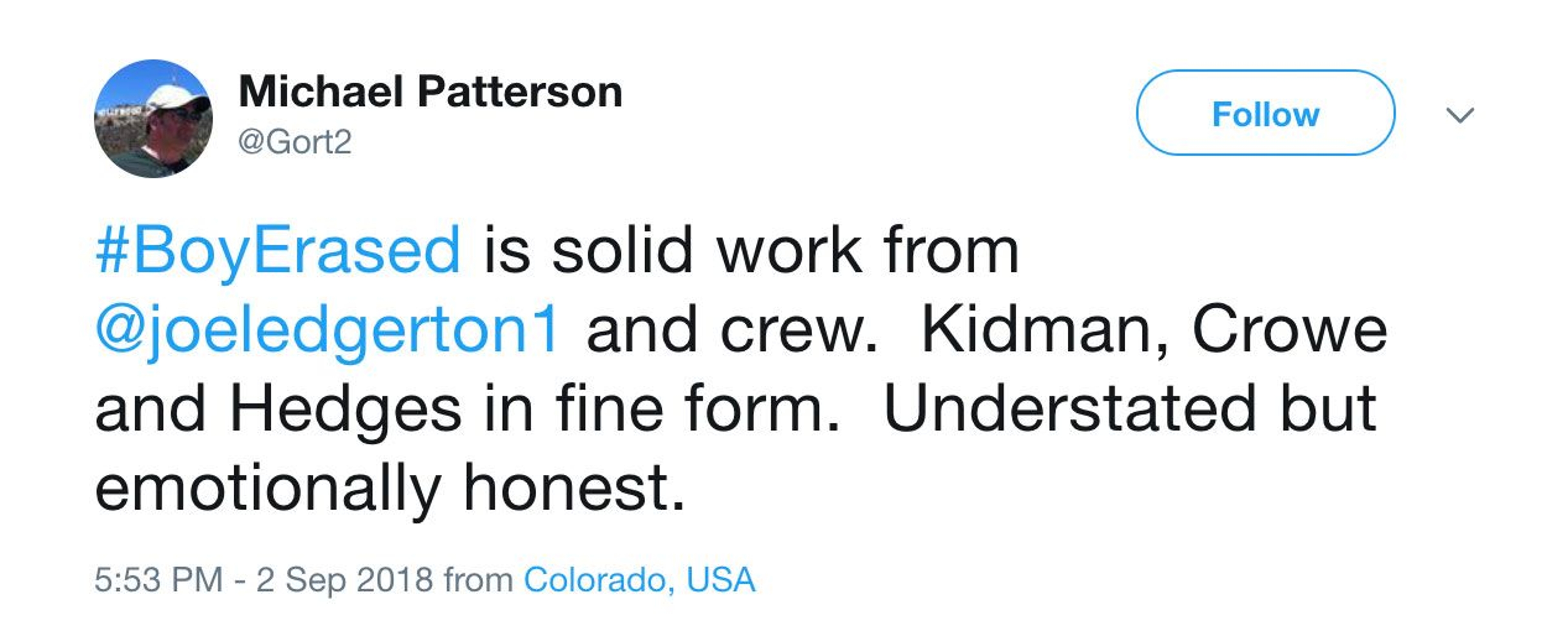1568x631 pixels.
Task: Click the word "Understated" in the tweet
Action: [1069, 409]
